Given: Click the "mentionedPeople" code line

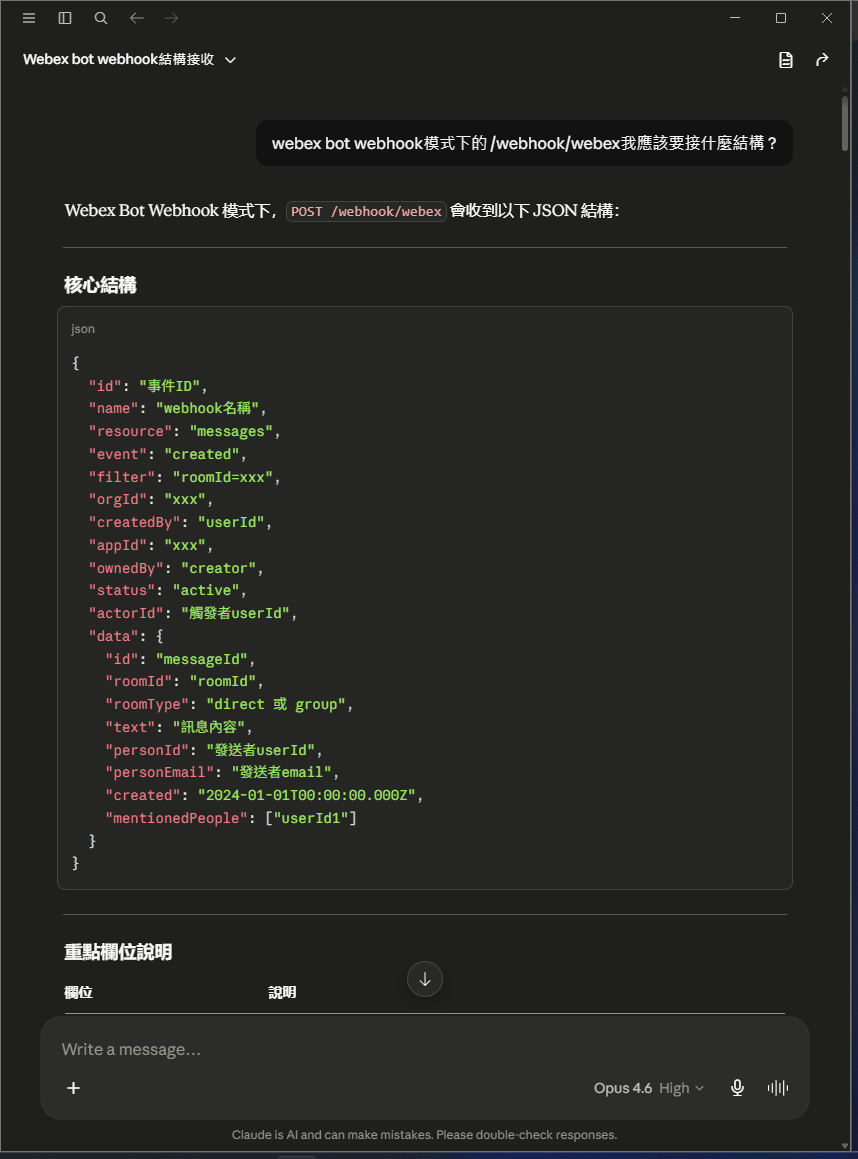Looking at the screenshot, I should (231, 818).
